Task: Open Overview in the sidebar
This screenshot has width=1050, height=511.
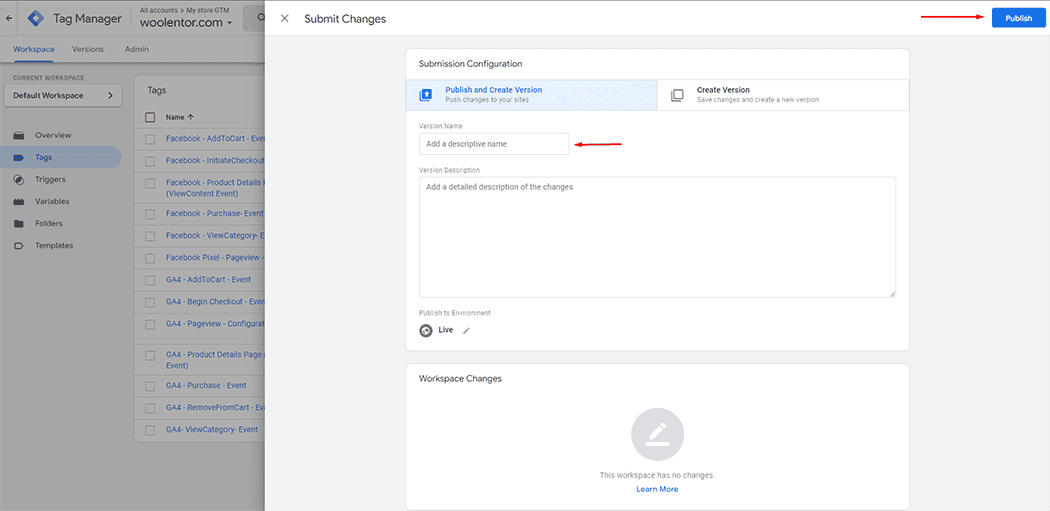Action: [x=53, y=135]
